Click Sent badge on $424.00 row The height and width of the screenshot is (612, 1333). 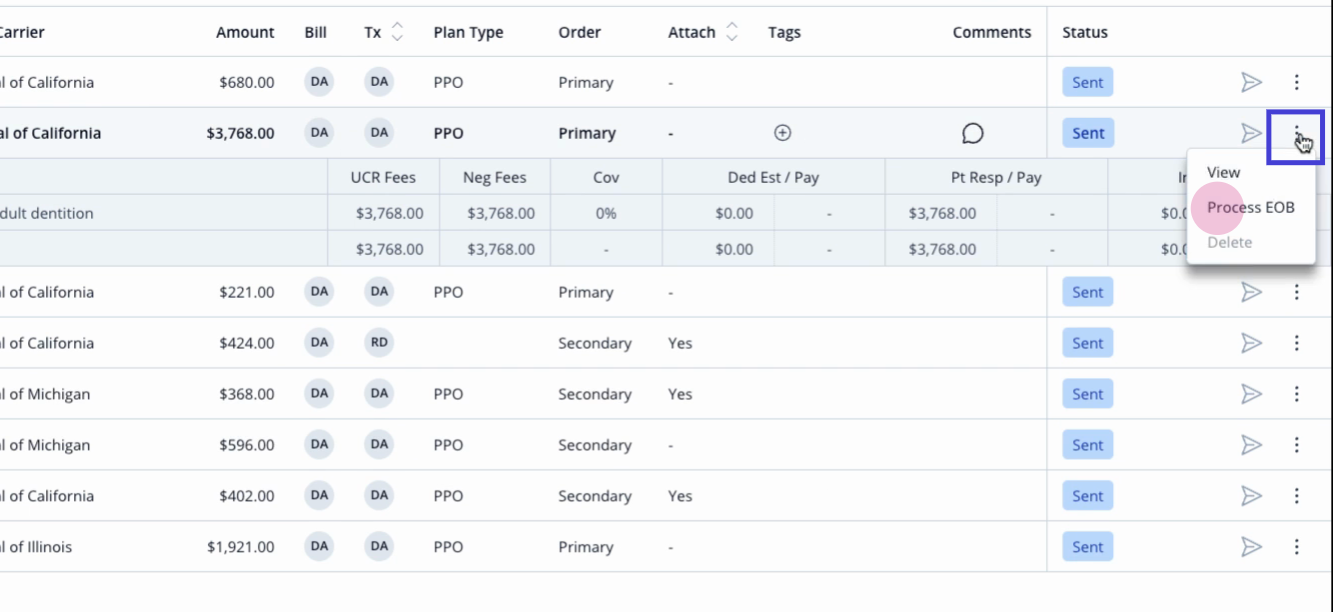click(1088, 343)
